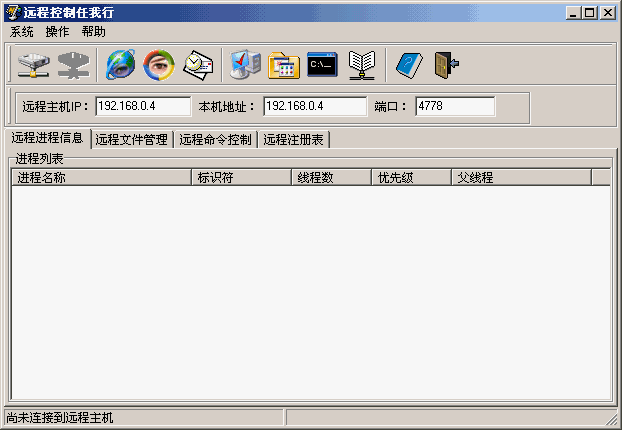Click the 远程主机IP input field
This screenshot has width=622, height=430.
[x=142, y=106]
